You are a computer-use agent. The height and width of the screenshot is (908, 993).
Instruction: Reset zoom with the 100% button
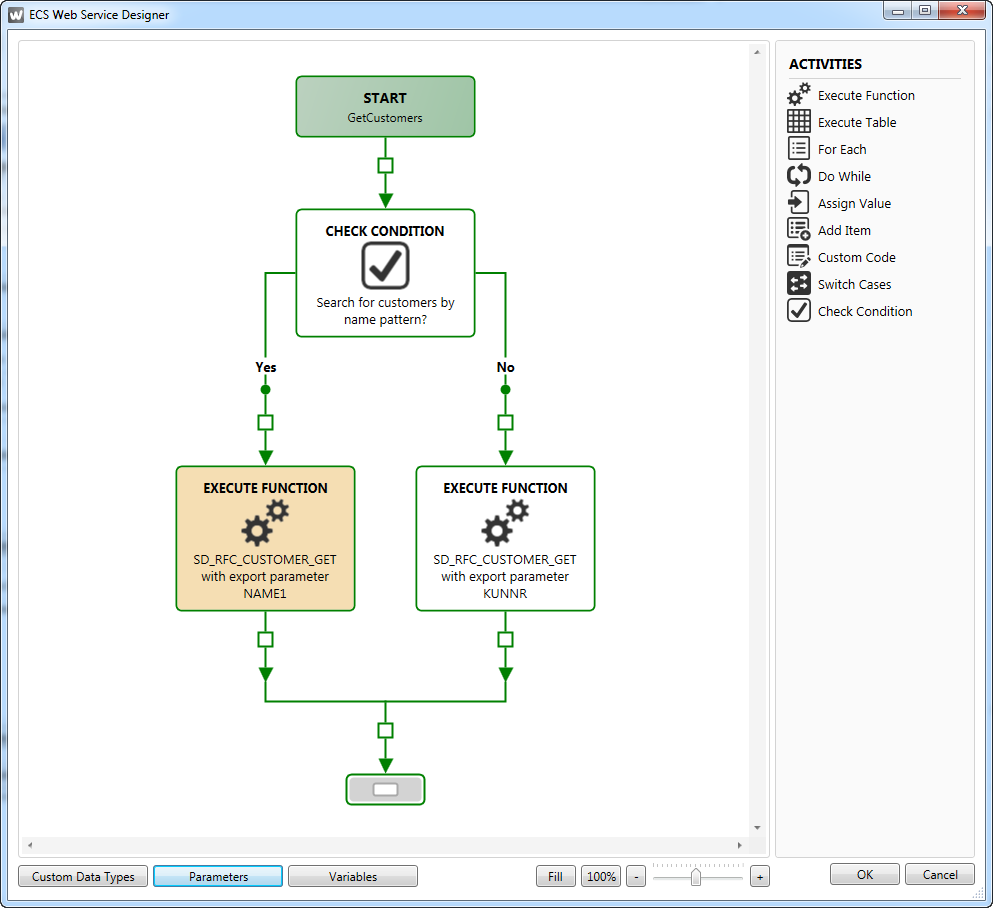tap(601, 877)
